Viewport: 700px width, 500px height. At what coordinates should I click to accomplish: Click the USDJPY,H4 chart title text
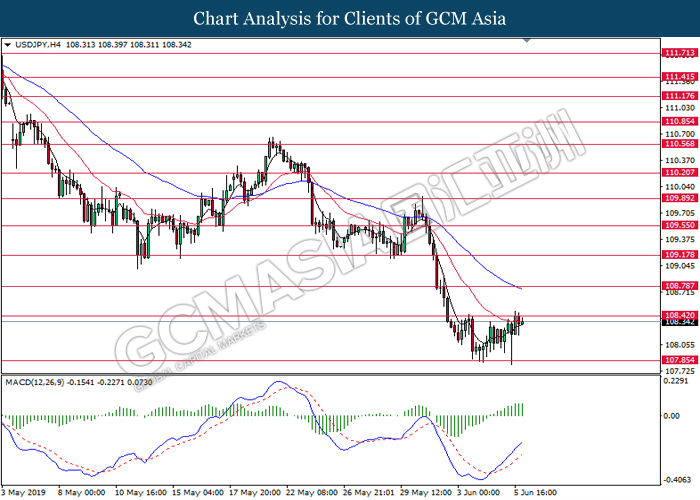coord(38,45)
